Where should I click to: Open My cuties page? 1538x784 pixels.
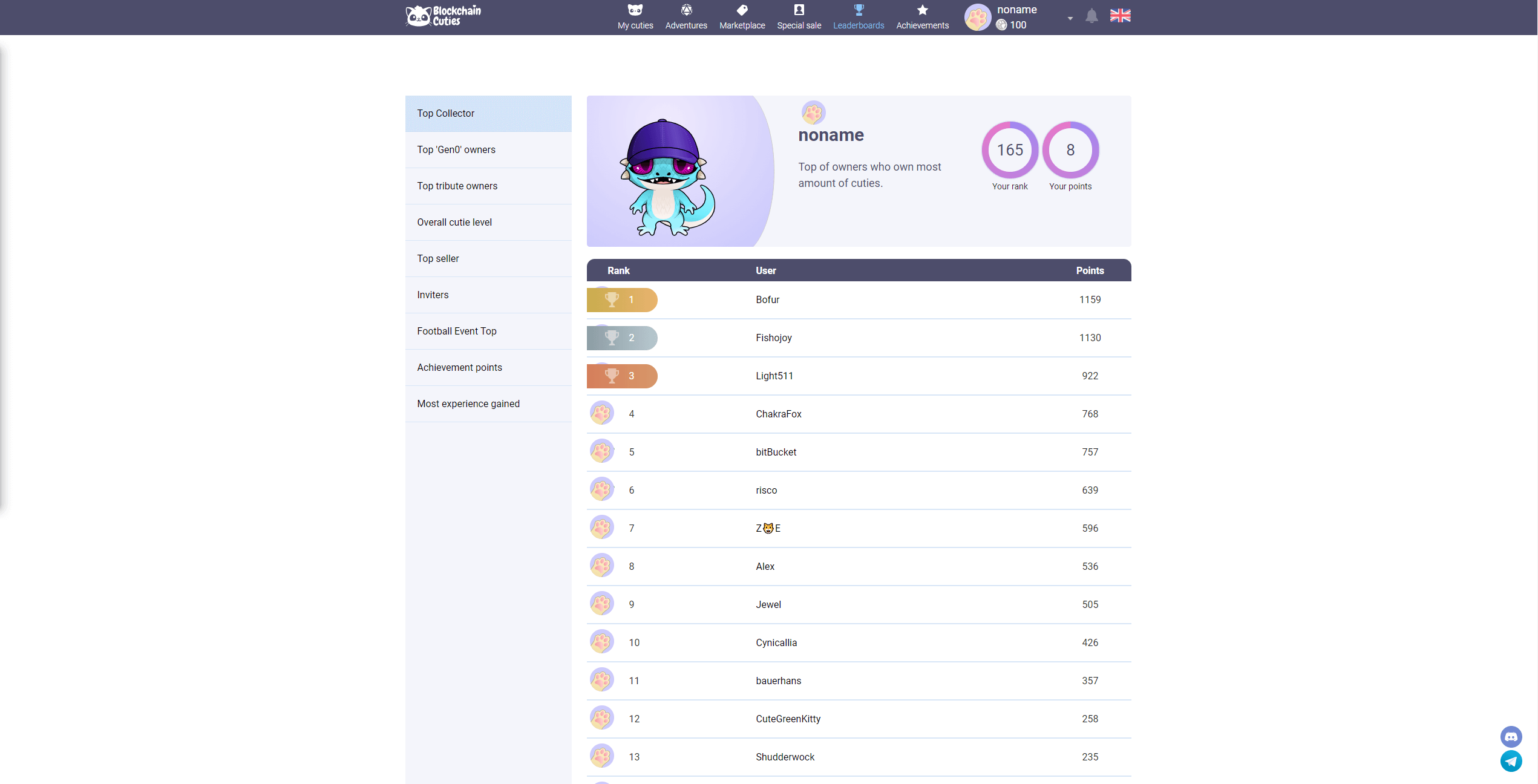point(635,17)
